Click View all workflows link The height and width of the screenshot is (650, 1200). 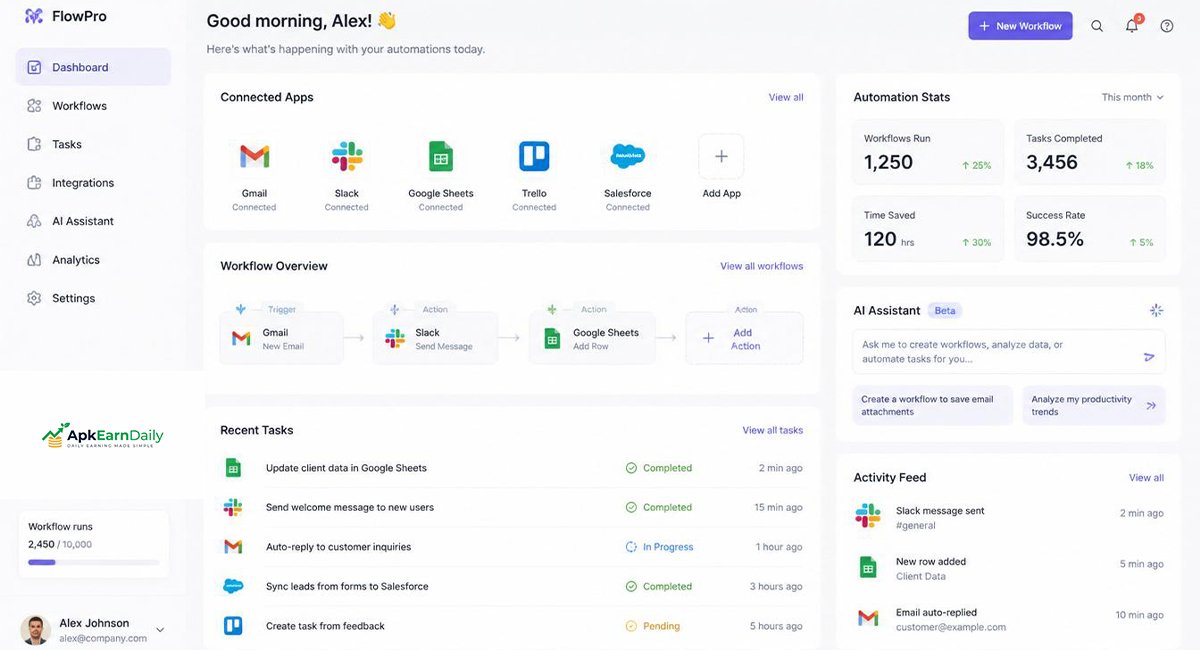tap(762, 266)
